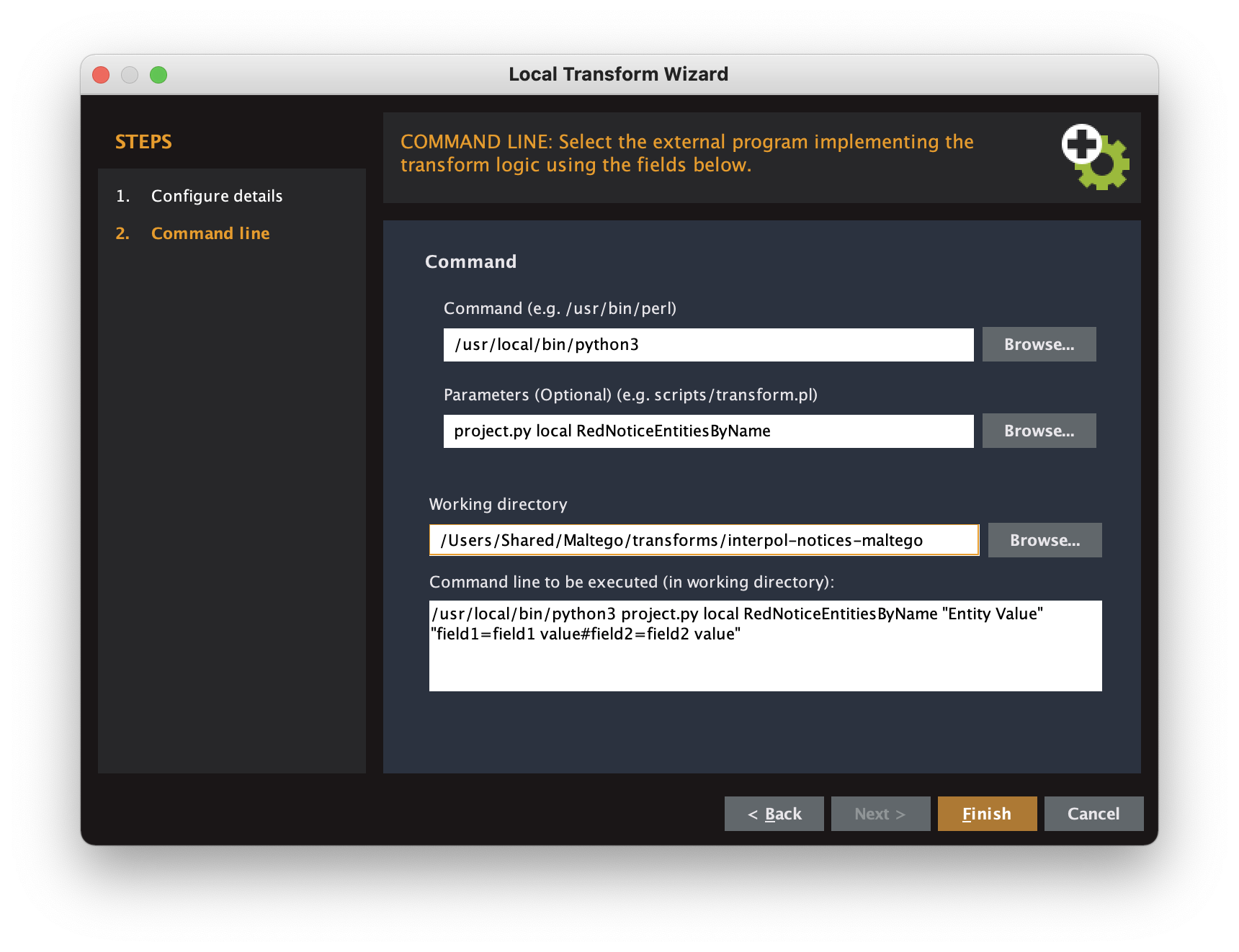Click the red close traffic-light button

coord(101,74)
